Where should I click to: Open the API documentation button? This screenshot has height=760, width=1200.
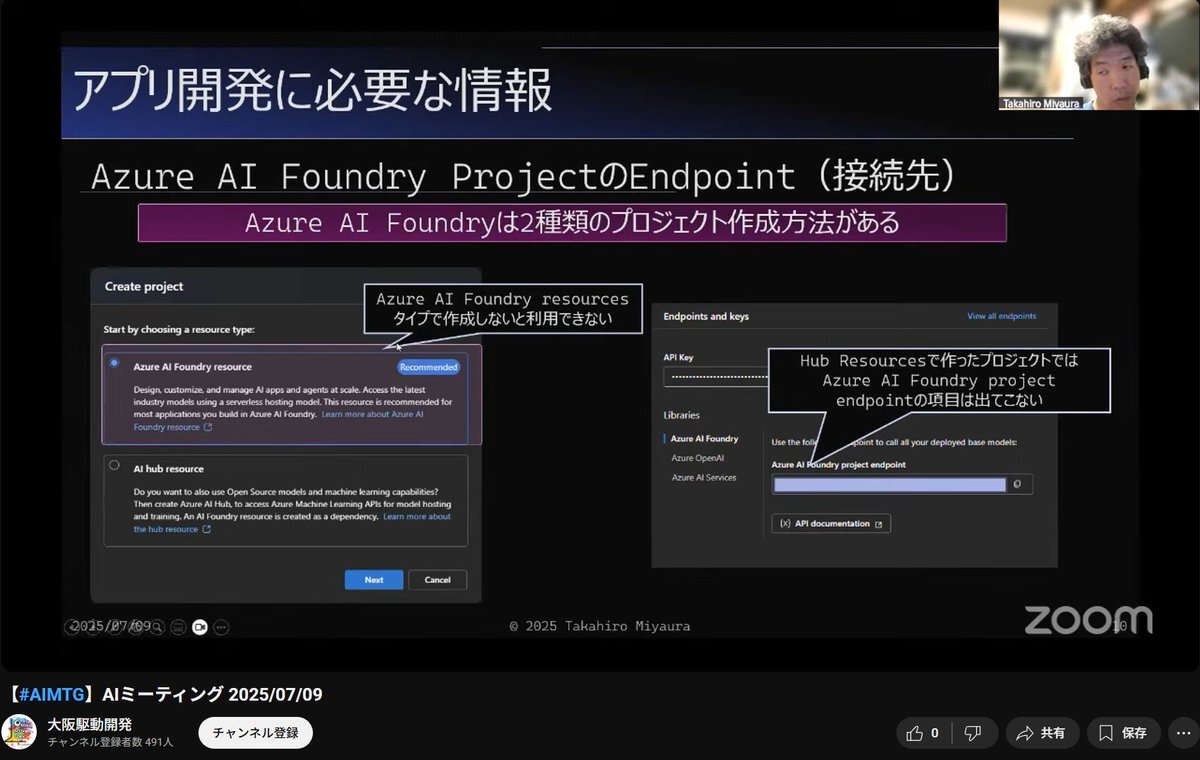(x=831, y=524)
